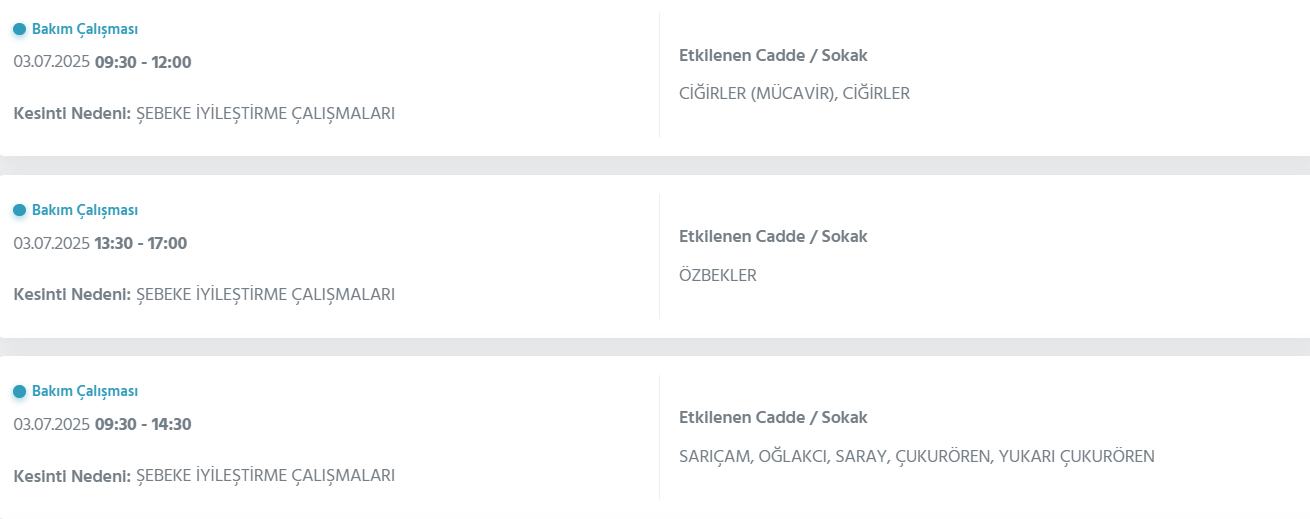Image resolution: width=1310 pixels, height=519 pixels.
Task: Click the CİĞİRLER (MÜCAVİR), CİĞİRLER street text
Action: [794, 93]
